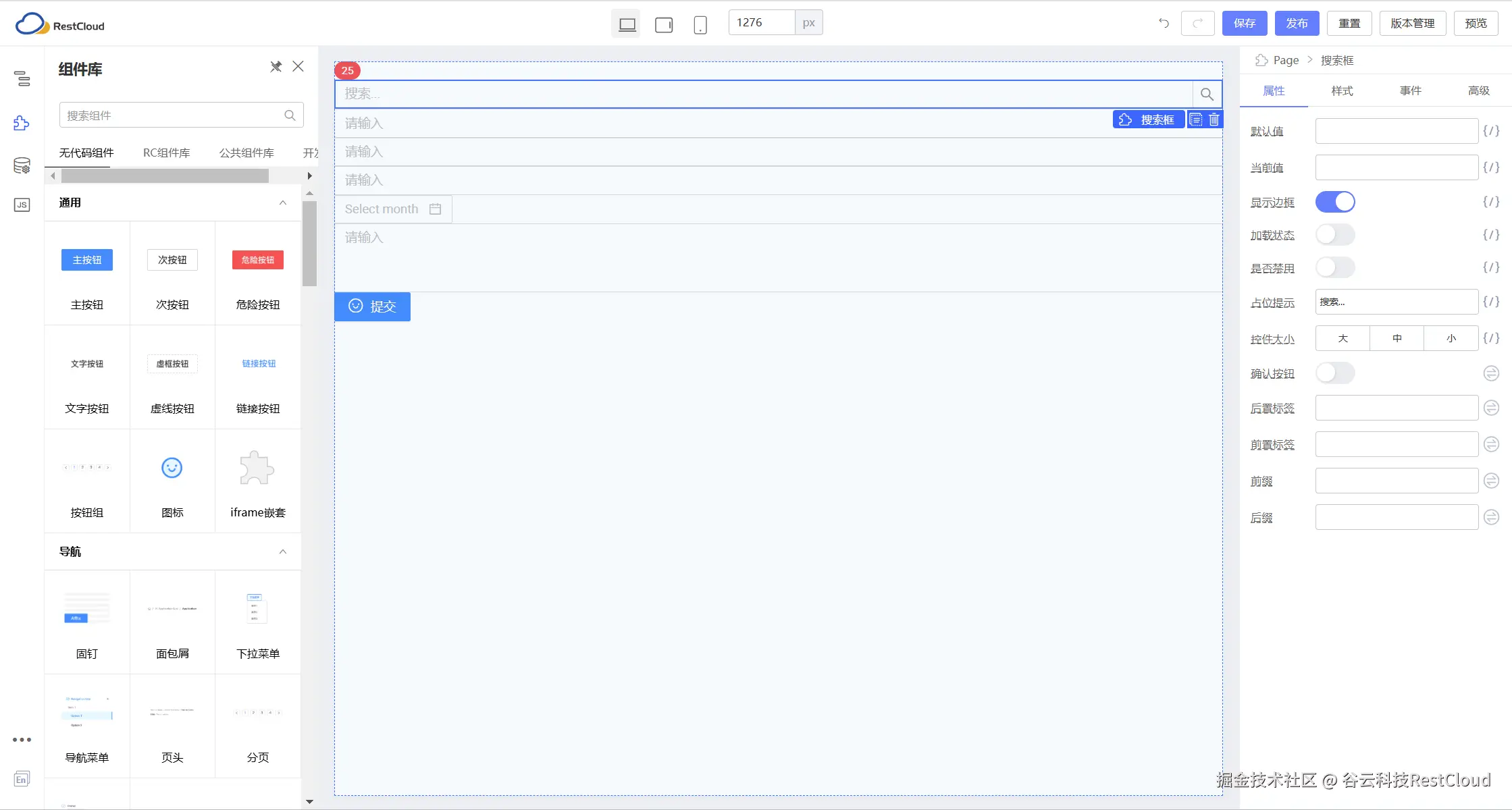Set 控件大小 to 中
Image resolution: width=1512 pixels, height=810 pixels.
coord(1397,338)
